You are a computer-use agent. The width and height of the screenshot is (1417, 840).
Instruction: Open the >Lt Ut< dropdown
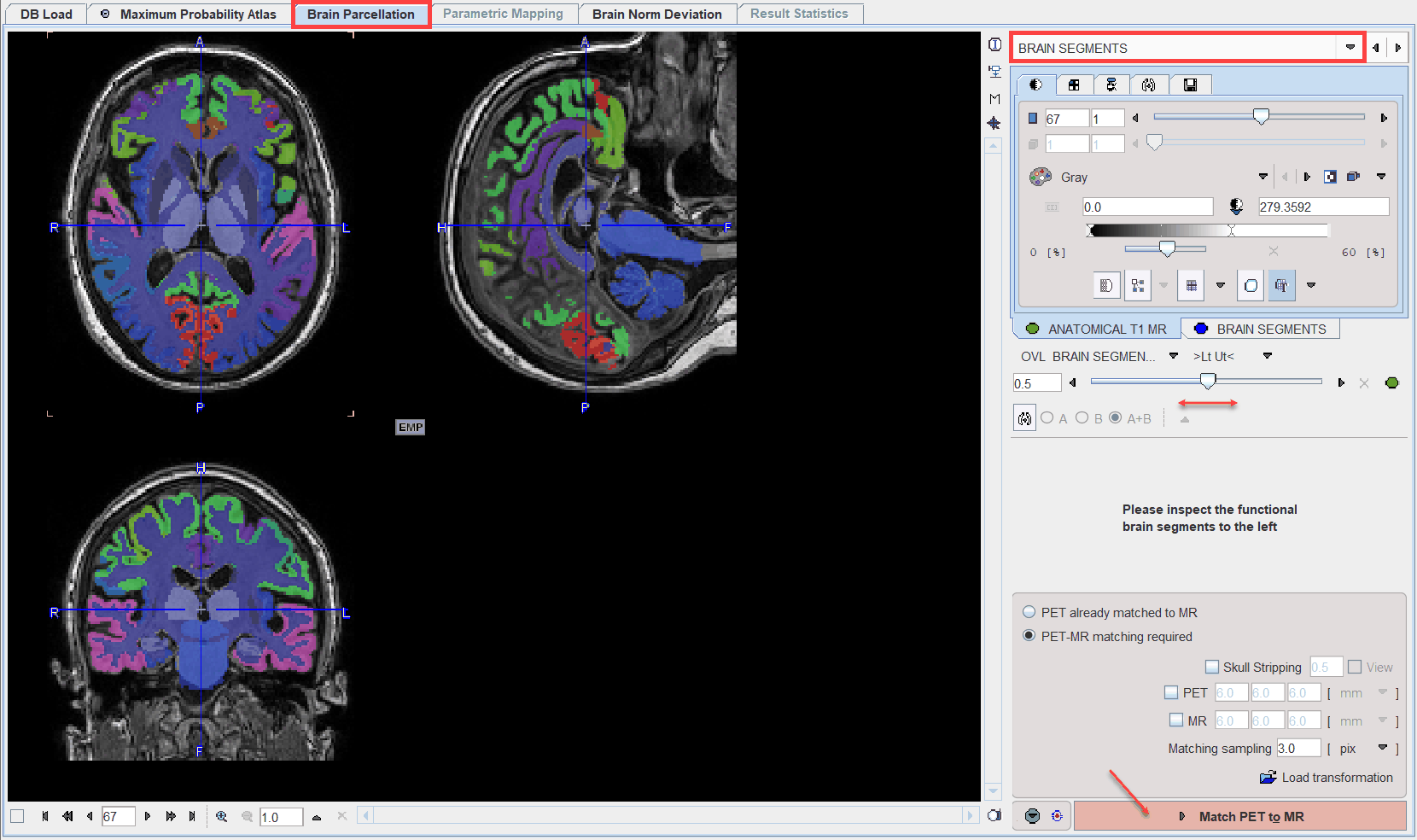[x=1268, y=356]
